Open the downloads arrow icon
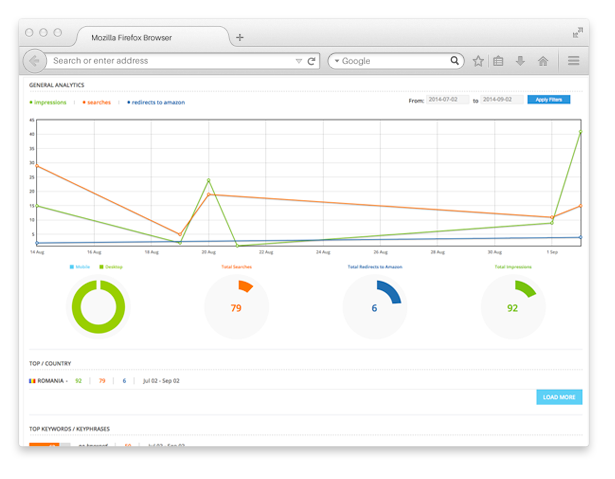The image size is (615, 479). pyautogui.click(x=520, y=61)
